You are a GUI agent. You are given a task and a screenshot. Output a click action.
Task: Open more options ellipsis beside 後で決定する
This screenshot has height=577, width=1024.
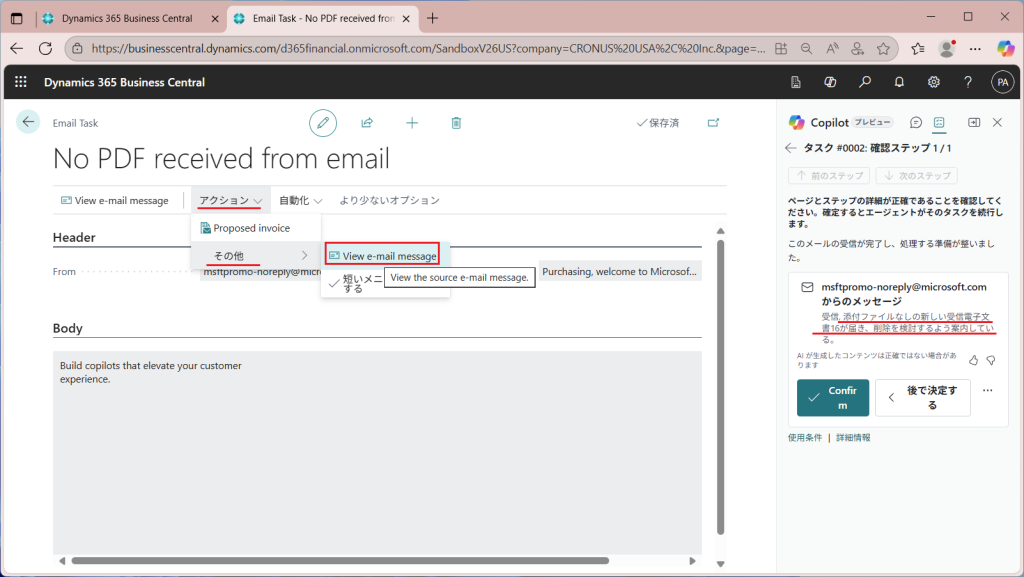987,390
